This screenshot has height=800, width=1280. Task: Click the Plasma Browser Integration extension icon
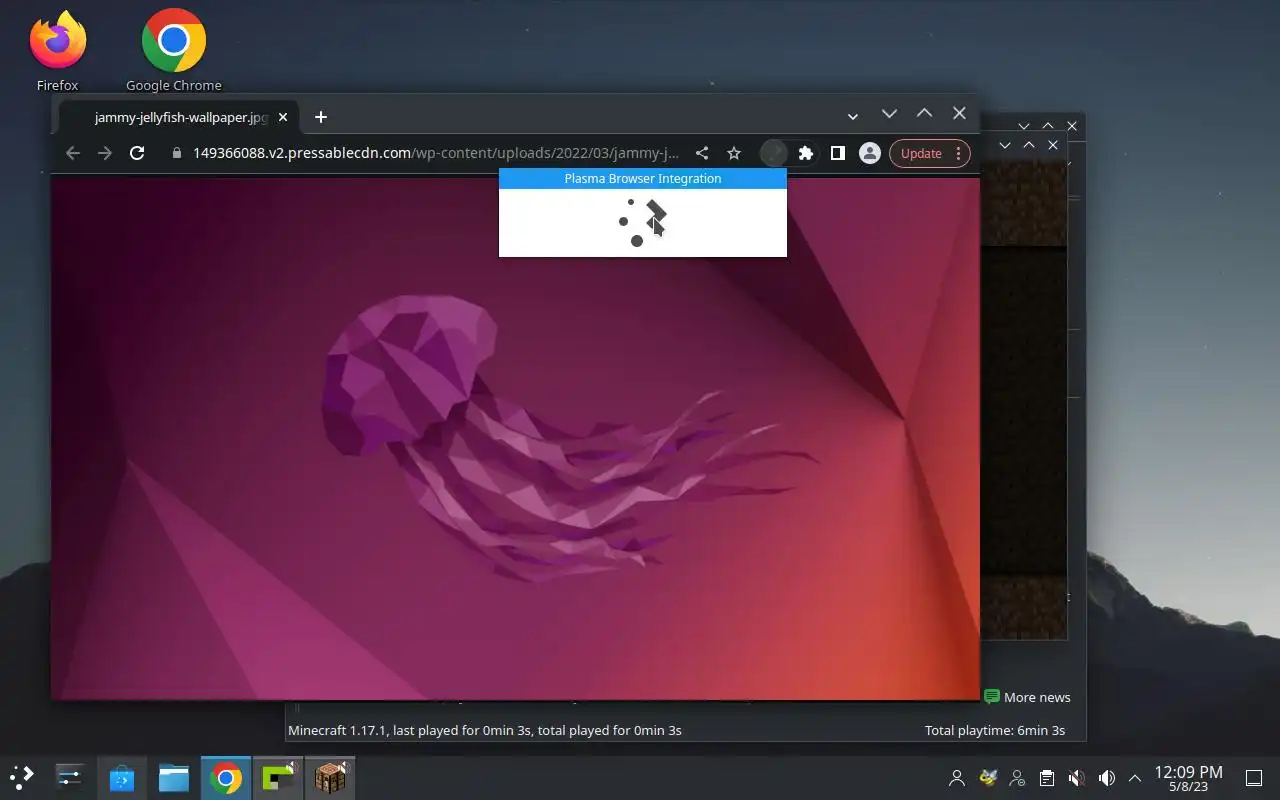774,153
